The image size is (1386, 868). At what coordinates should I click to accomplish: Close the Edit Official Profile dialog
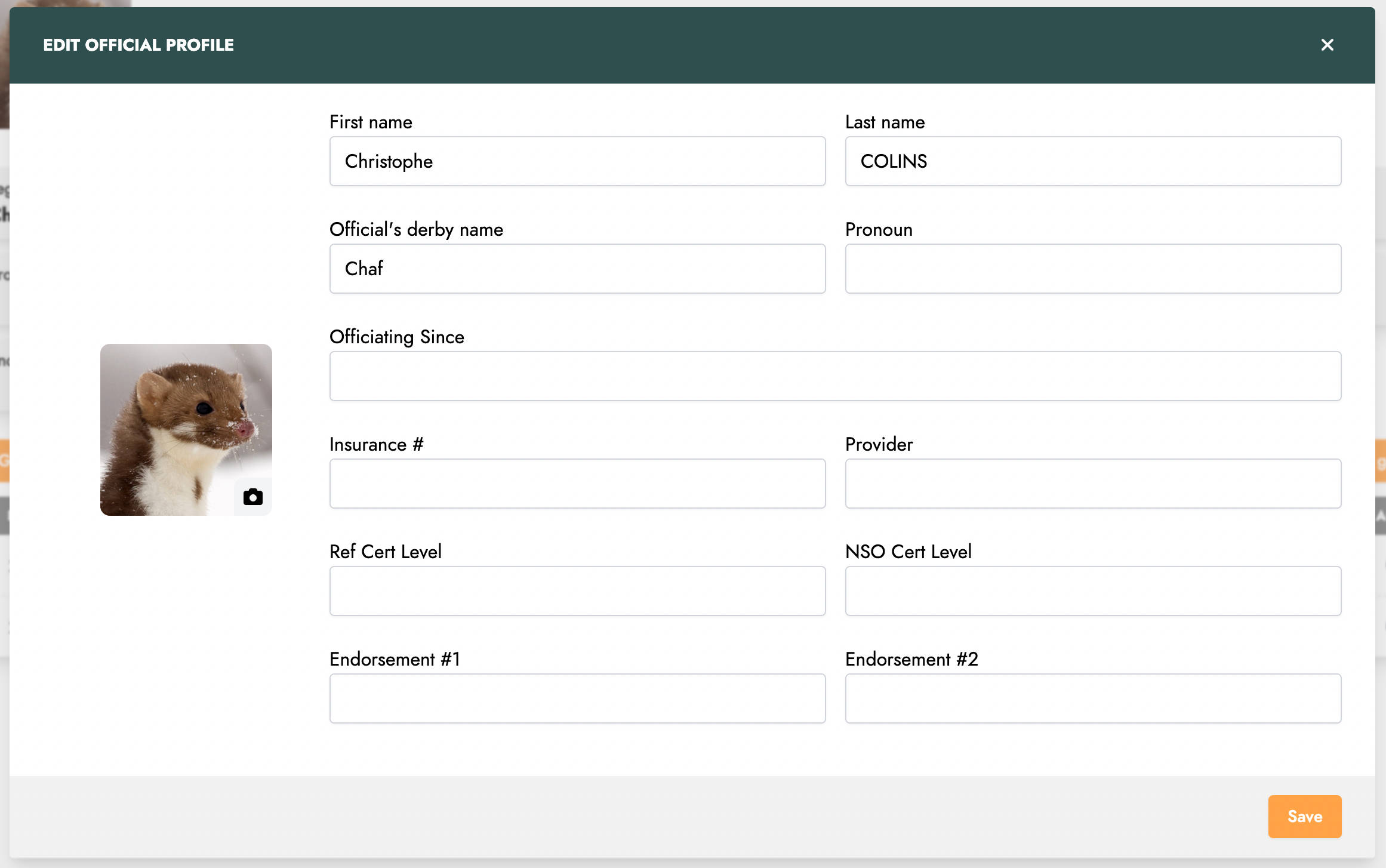pyautogui.click(x=1328, y=45)
